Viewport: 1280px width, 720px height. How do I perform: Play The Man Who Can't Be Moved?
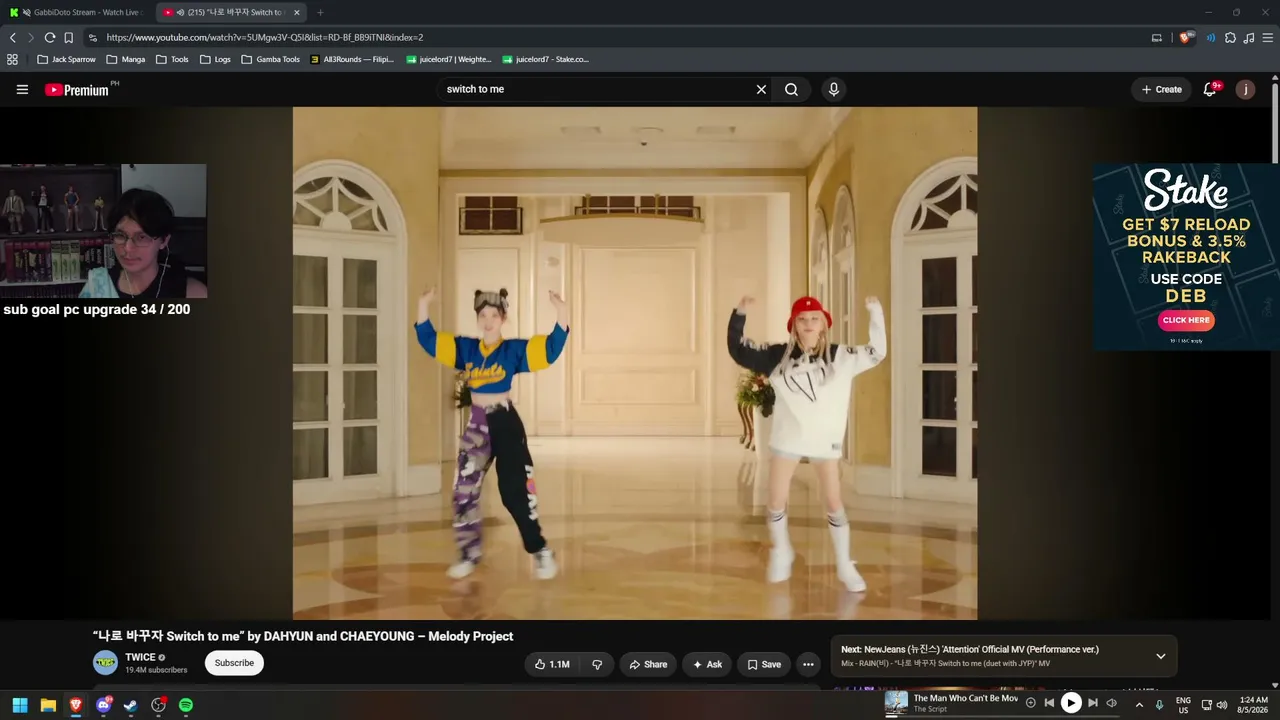1071,703
